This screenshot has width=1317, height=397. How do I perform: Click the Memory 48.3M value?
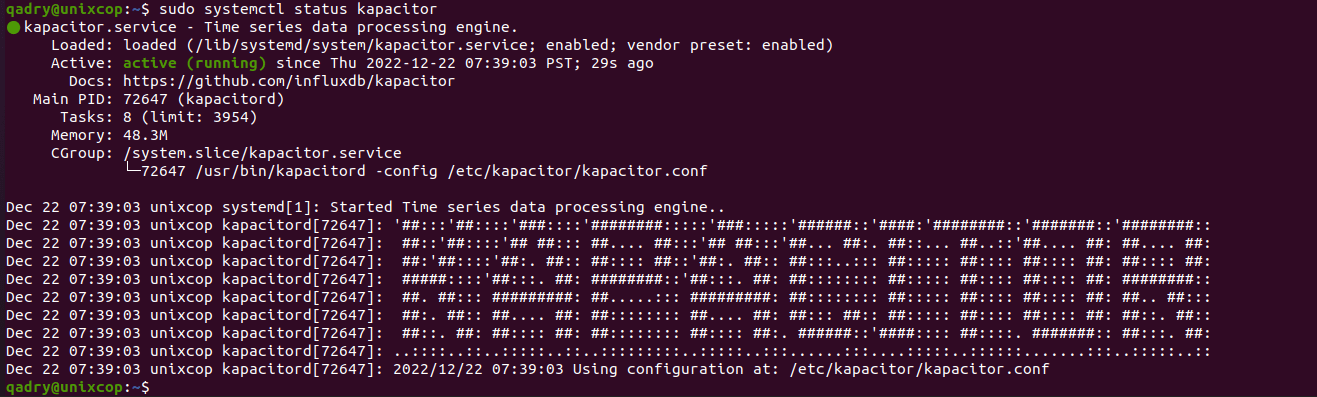[145, 135]
